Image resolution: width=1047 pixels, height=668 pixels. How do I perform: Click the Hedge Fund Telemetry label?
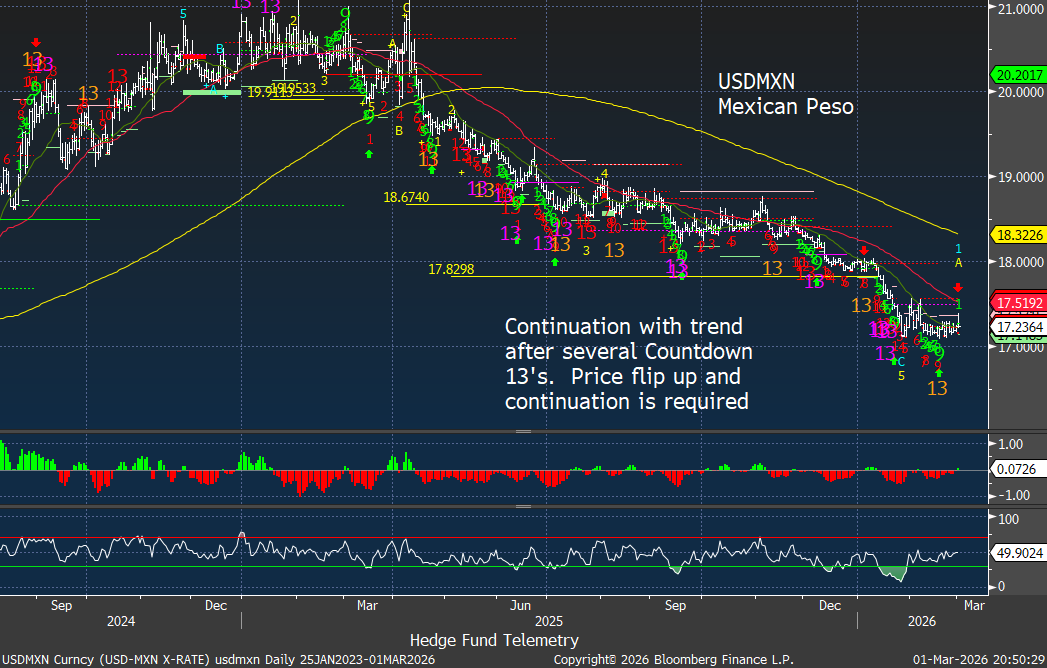493,639
